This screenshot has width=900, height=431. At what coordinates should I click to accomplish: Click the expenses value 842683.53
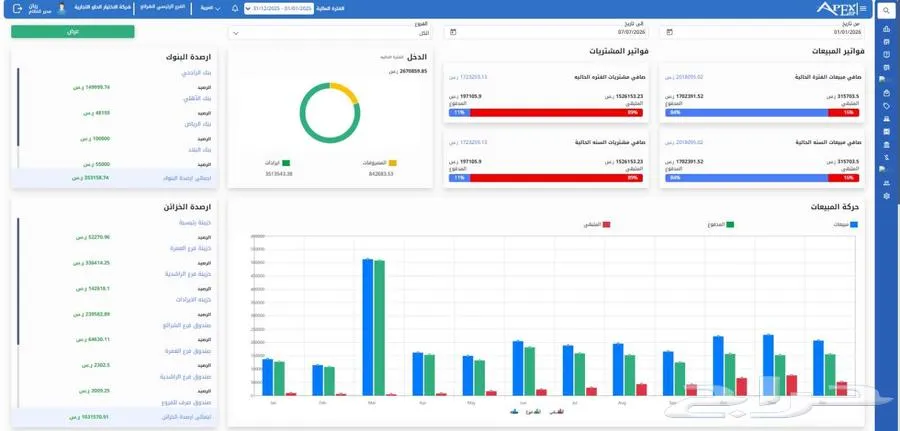(379, 173)
